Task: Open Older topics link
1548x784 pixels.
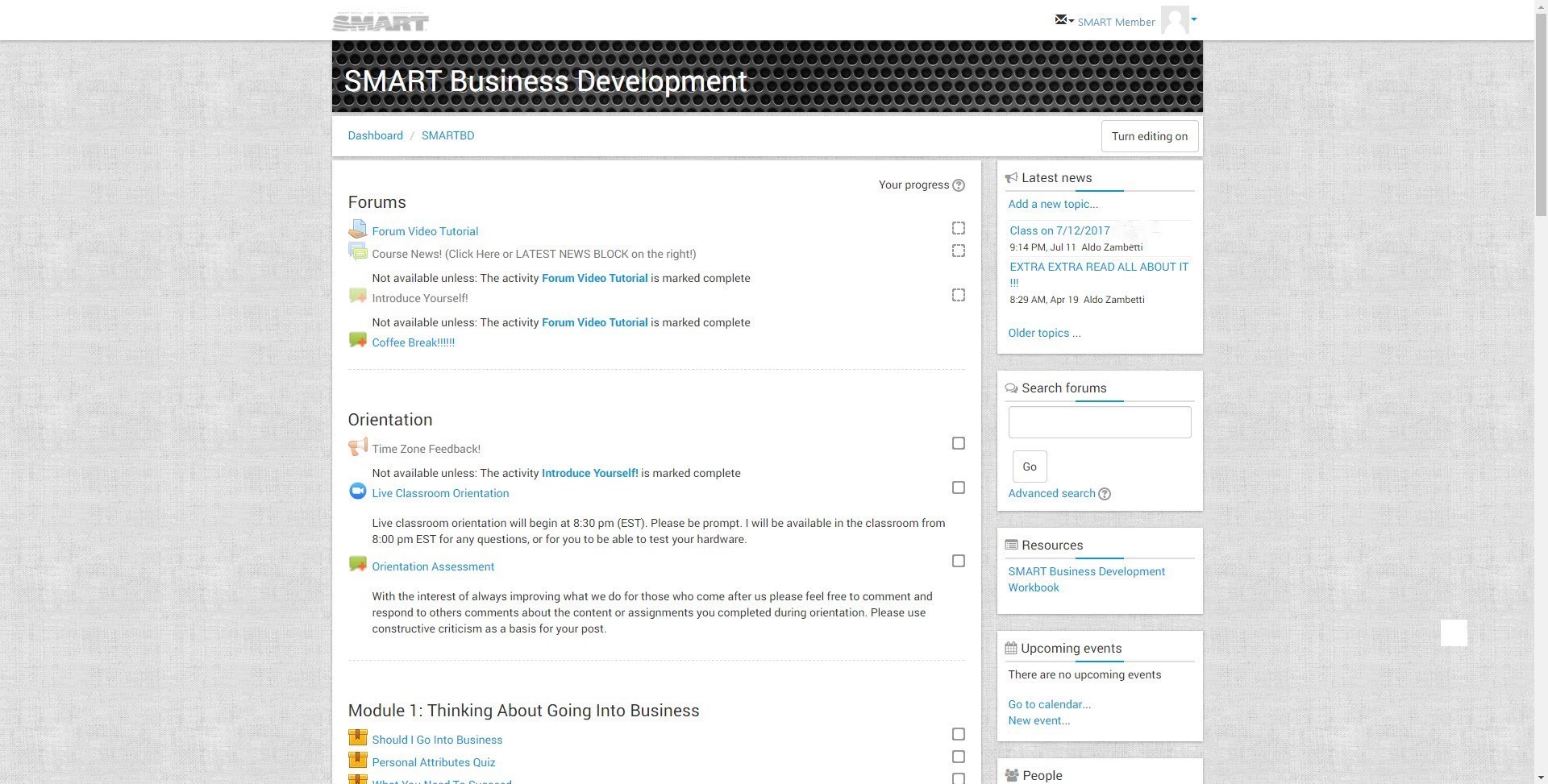Action: tap(1044, 333)
